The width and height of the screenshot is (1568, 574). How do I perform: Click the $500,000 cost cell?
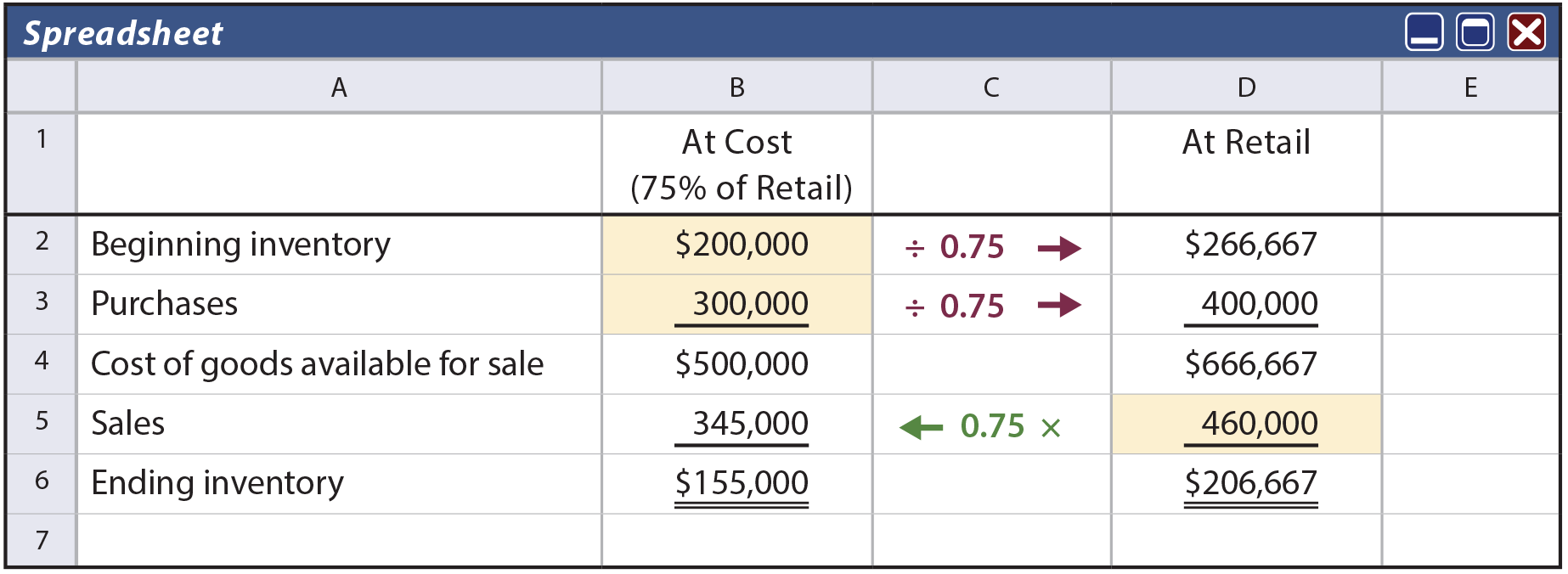[x=737, y=363]
